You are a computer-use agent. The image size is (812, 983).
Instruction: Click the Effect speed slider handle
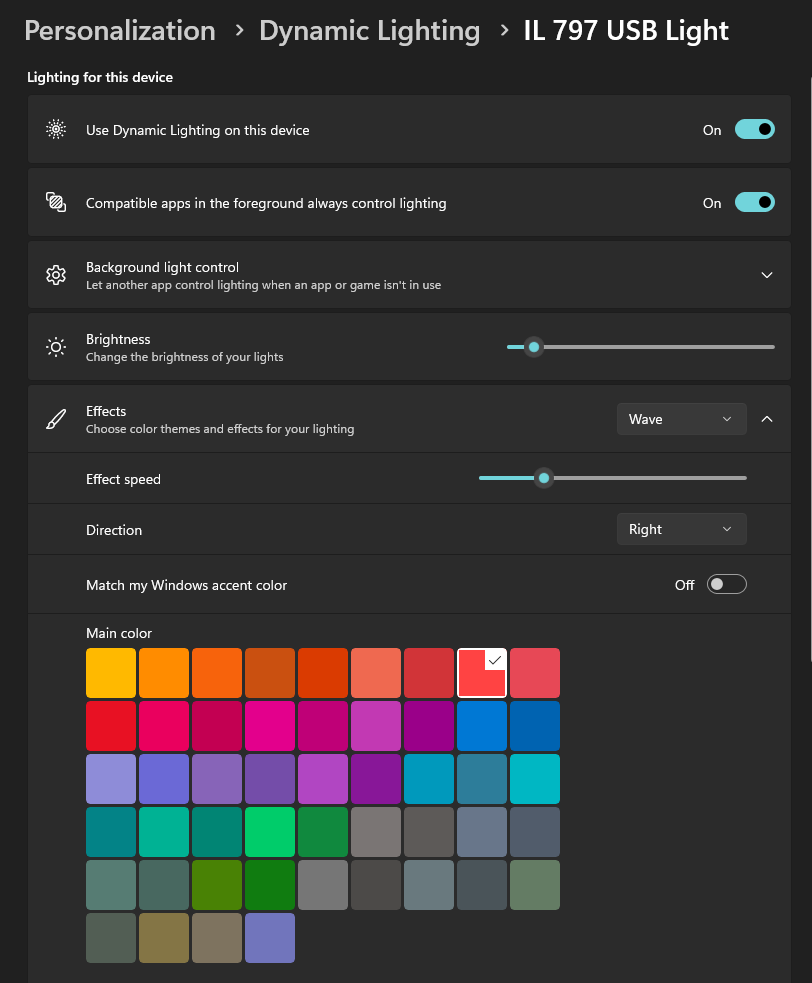[544, 479]
